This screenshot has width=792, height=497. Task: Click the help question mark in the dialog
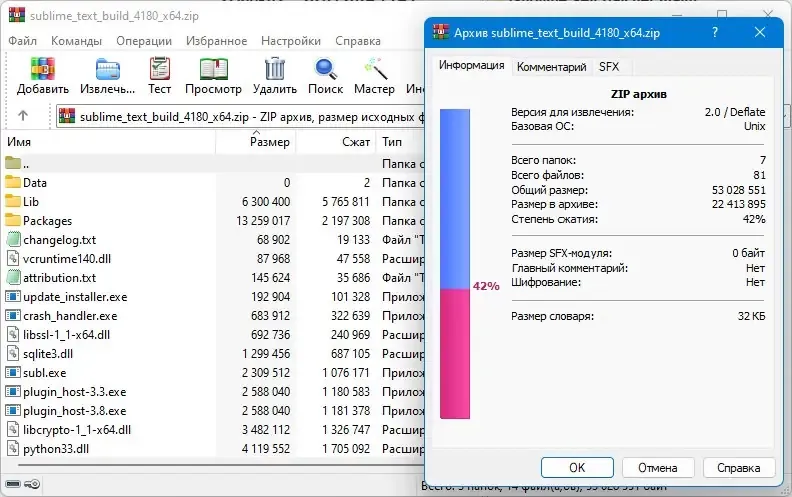point(715,32)
